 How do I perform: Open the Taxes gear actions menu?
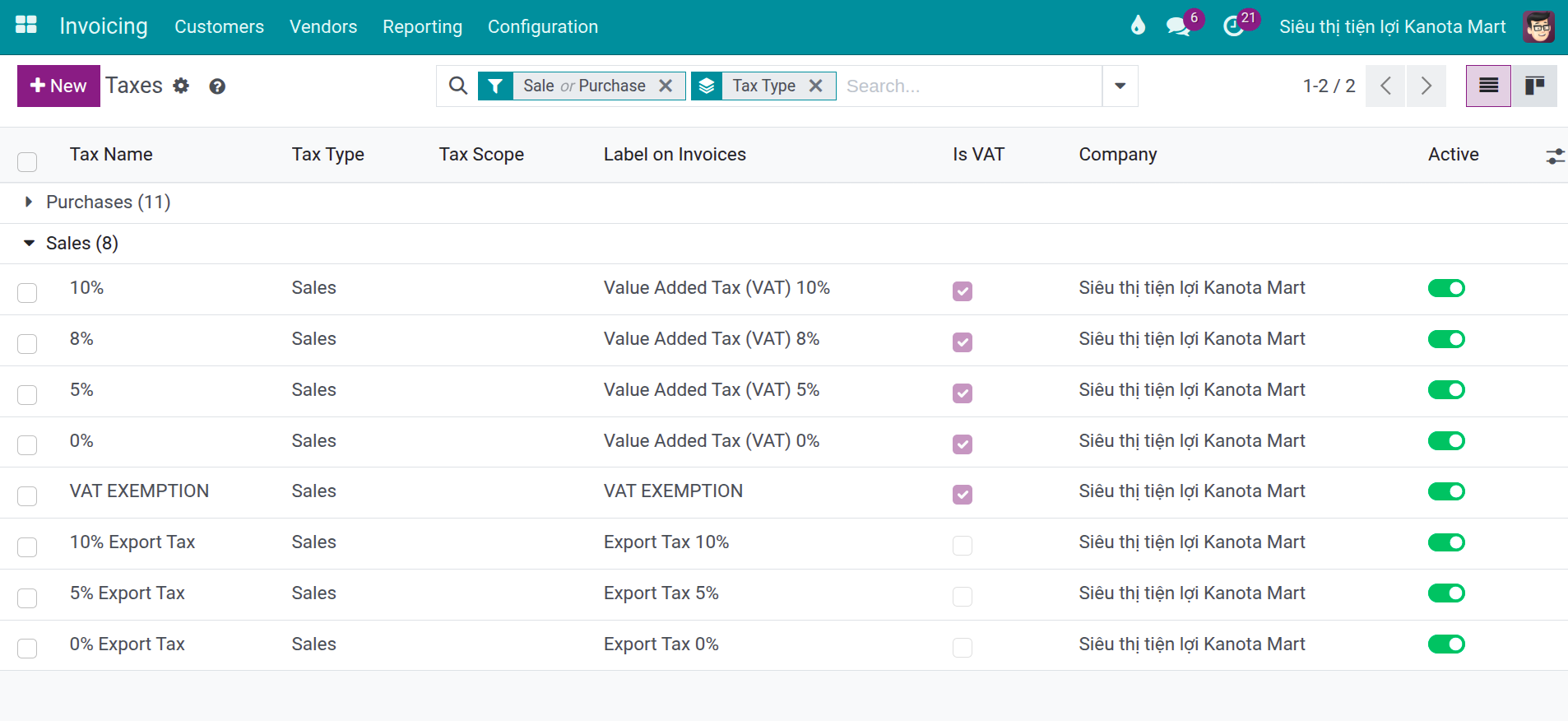[x=181, y=86]
